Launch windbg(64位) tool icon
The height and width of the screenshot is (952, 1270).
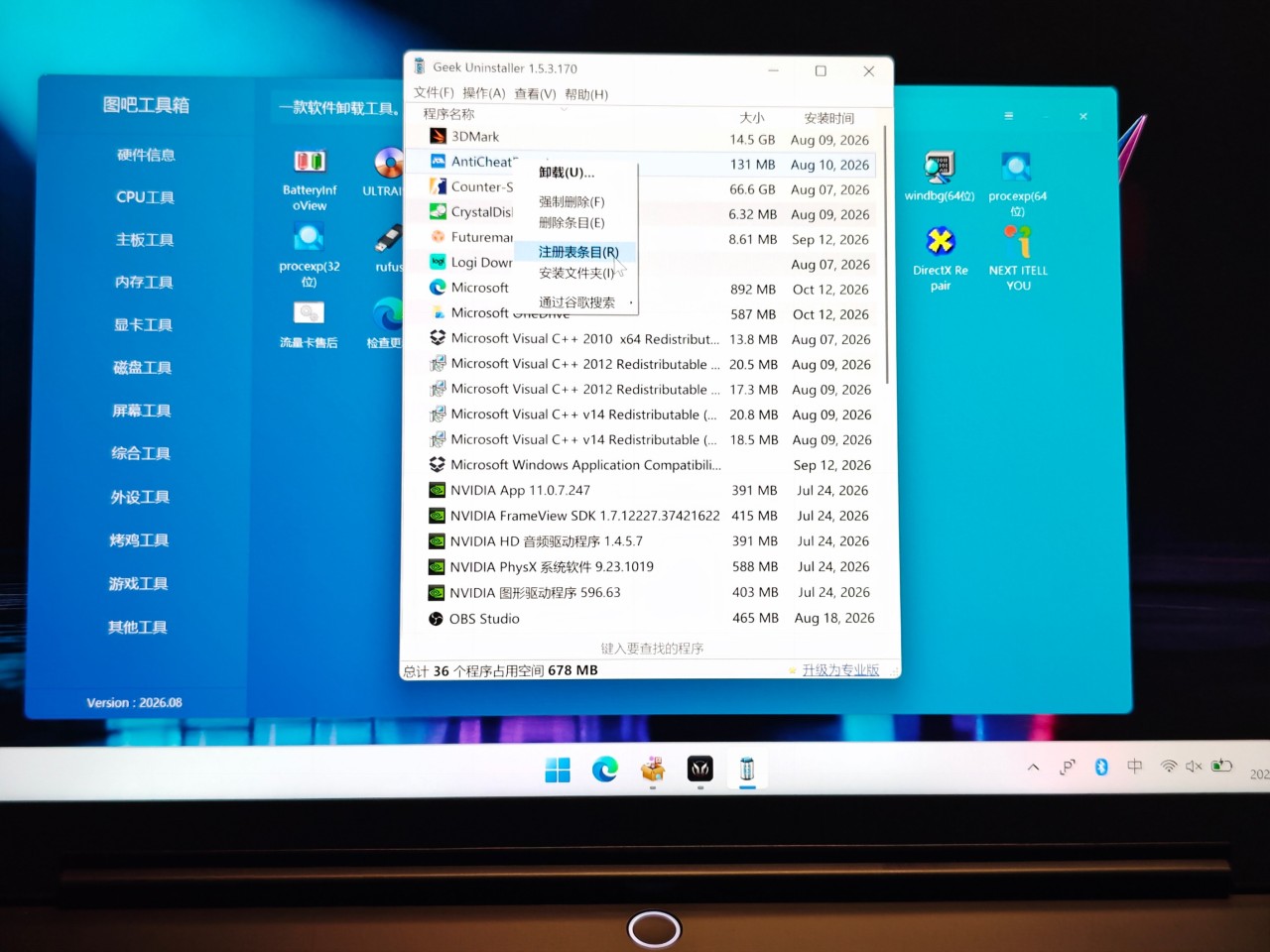click(940, 178)
